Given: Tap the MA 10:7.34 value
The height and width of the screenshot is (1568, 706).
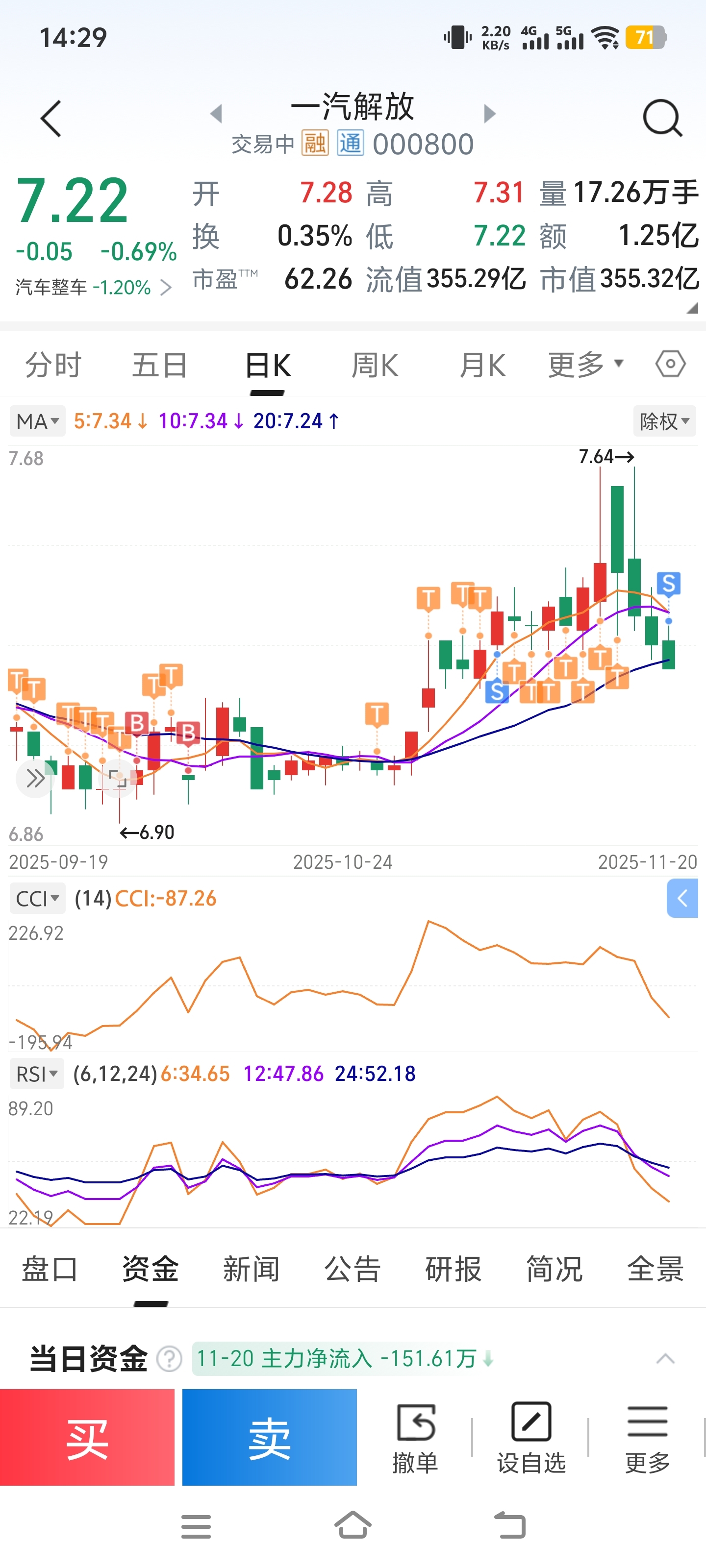Looking at the screenshot, I should (x=202, y=420).
